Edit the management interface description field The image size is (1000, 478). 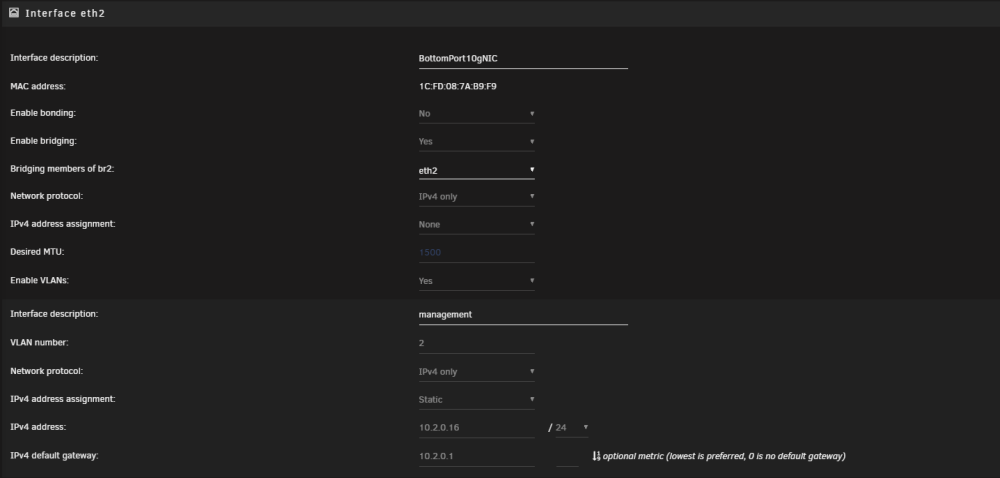(x=523, y=315)
